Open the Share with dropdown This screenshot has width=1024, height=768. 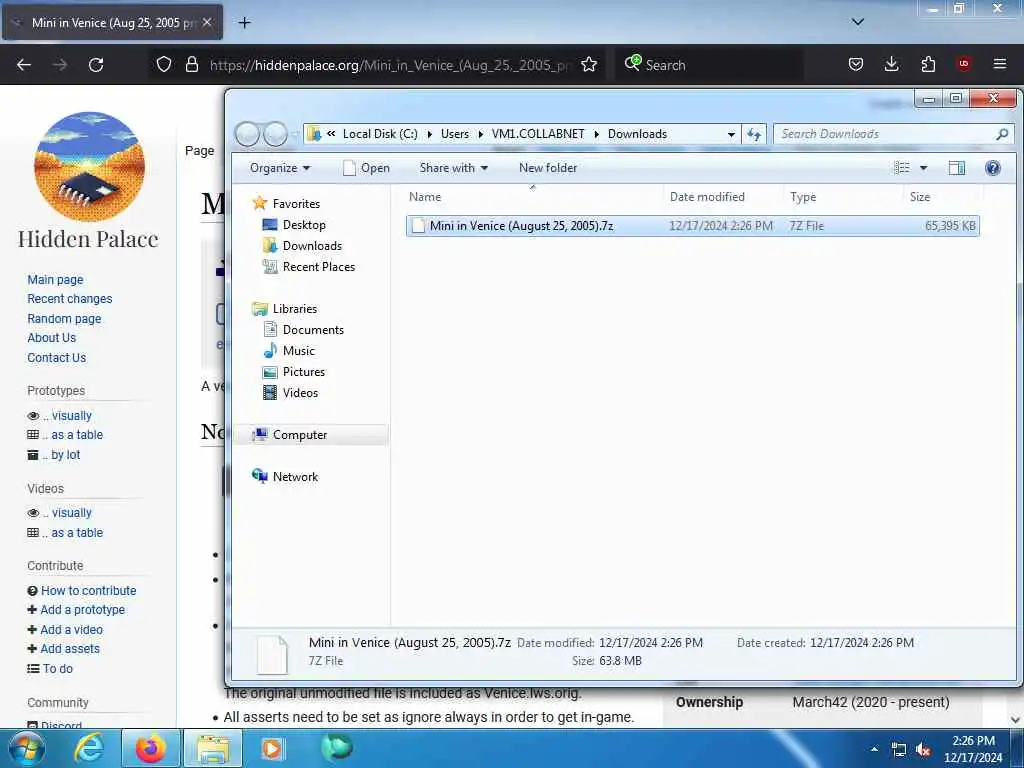click(453, 168)
